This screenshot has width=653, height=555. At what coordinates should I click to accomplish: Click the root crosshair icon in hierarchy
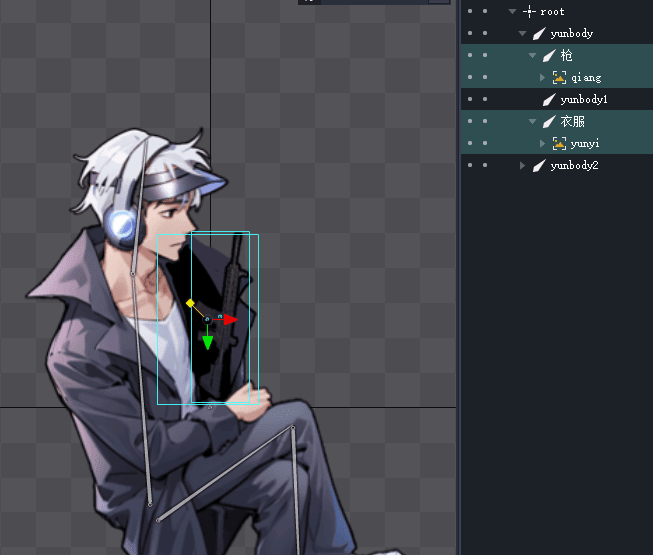[529, 12]
